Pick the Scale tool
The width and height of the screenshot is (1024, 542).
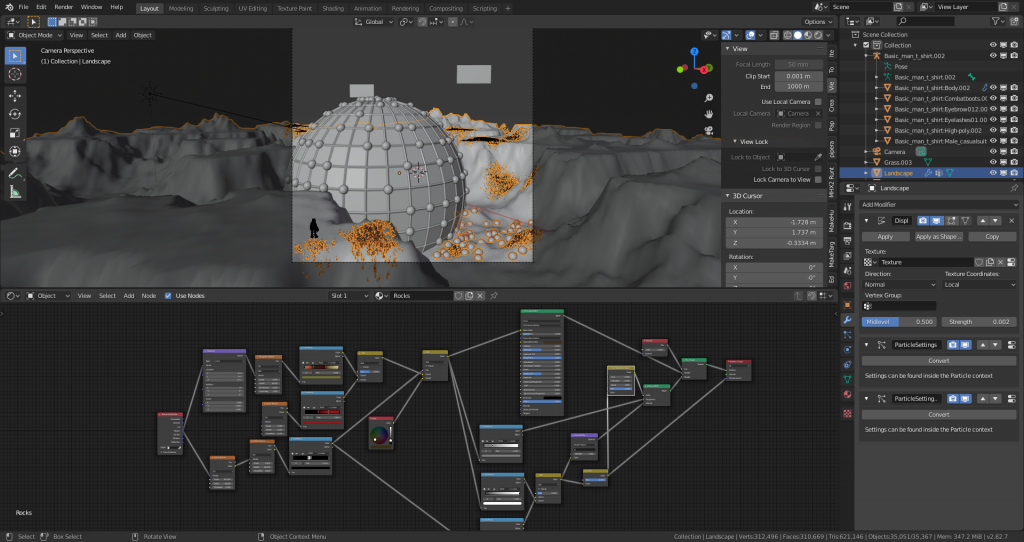16,133
